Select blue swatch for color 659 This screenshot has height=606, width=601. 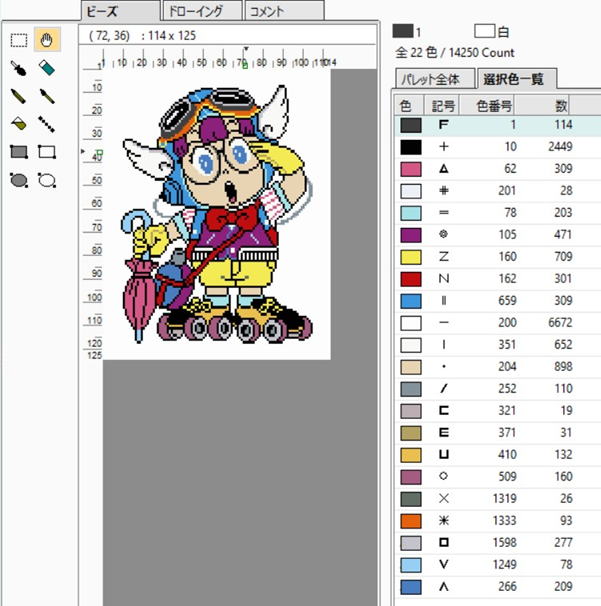click(411, 301)
